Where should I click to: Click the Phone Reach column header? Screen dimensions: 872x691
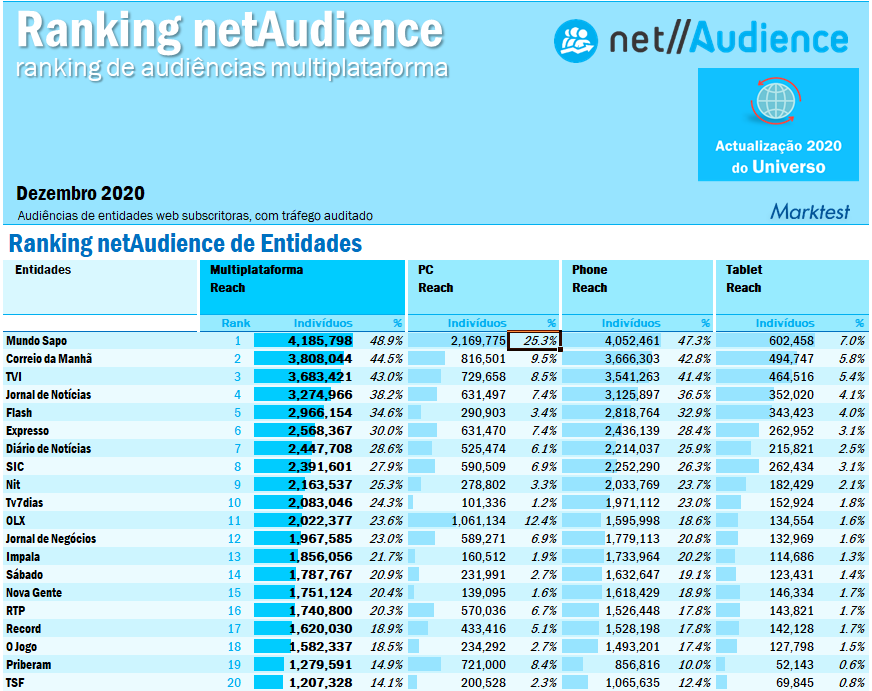pos(637,279)
